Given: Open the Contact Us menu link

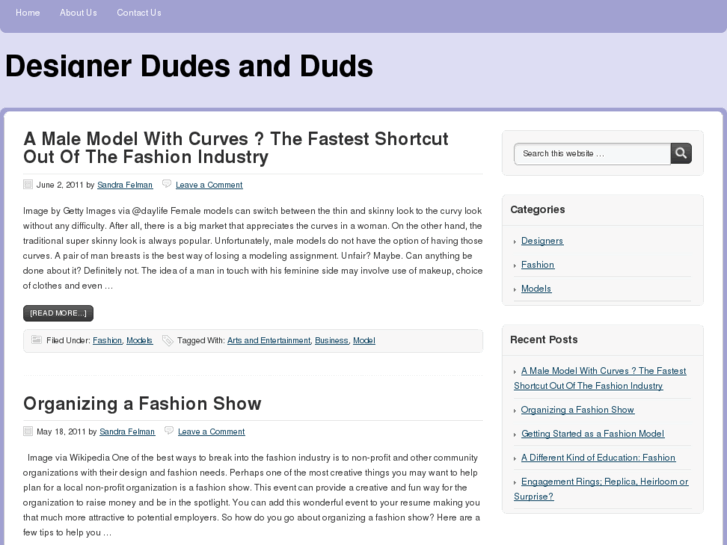Looking at the screenshot, I should pos(139,13).
